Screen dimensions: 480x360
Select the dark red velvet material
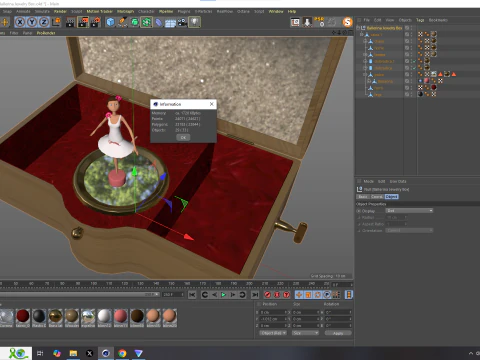click(x=23, y=316)
